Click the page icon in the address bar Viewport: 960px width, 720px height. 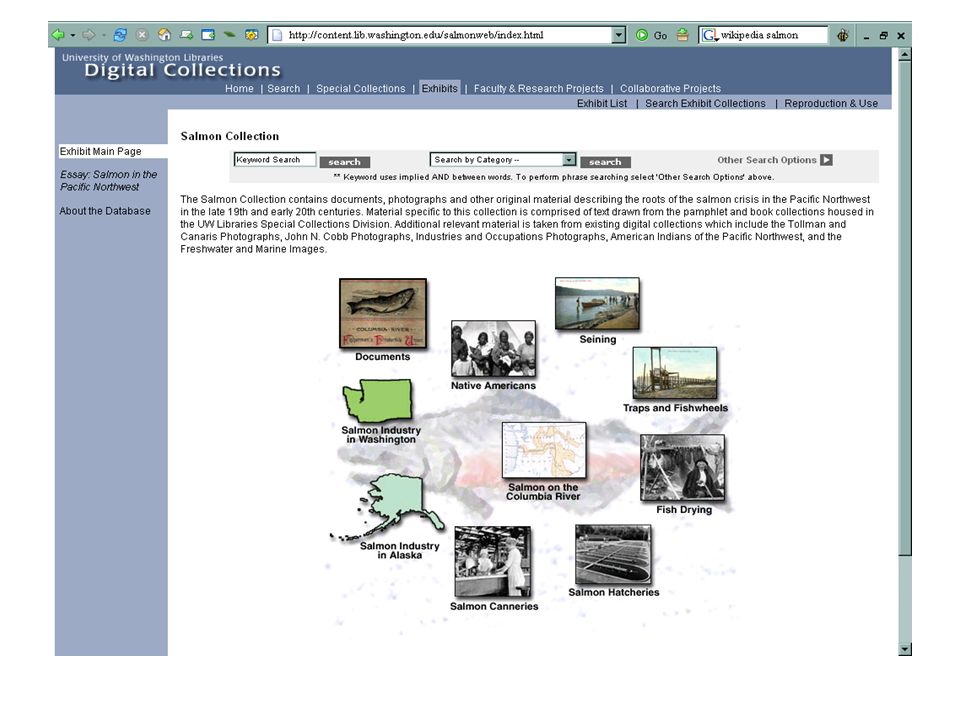tap(277, 35)
